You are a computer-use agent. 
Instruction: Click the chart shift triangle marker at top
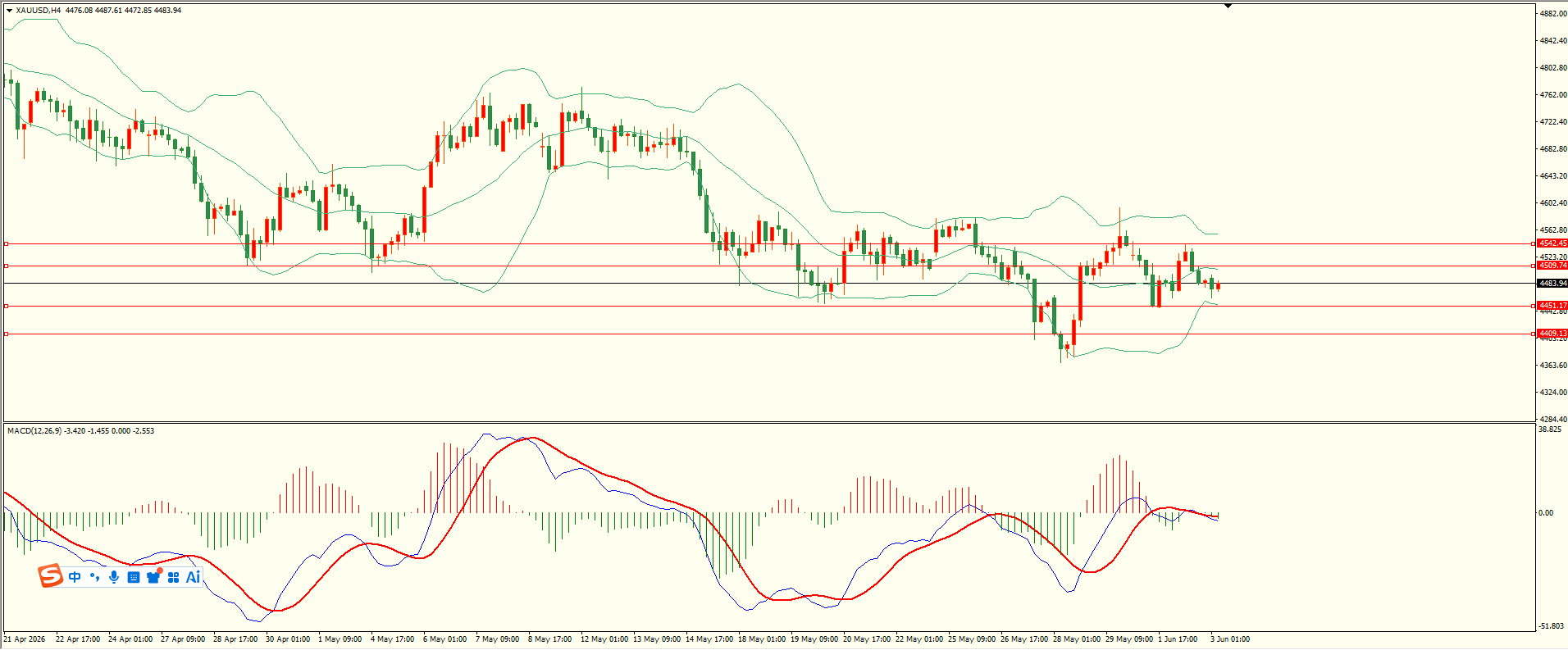(1228, 6)
